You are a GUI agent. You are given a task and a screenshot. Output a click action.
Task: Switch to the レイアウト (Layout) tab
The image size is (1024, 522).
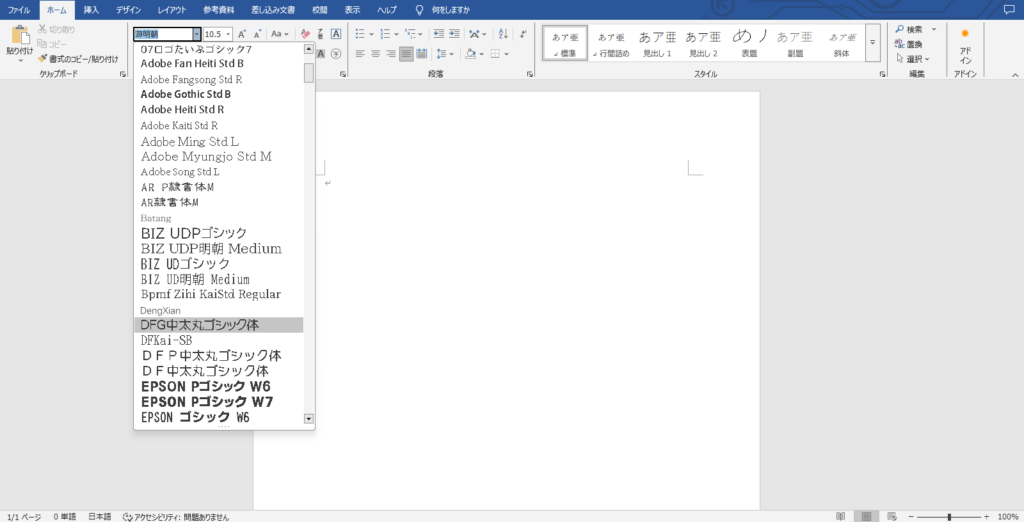pos(171,9)
